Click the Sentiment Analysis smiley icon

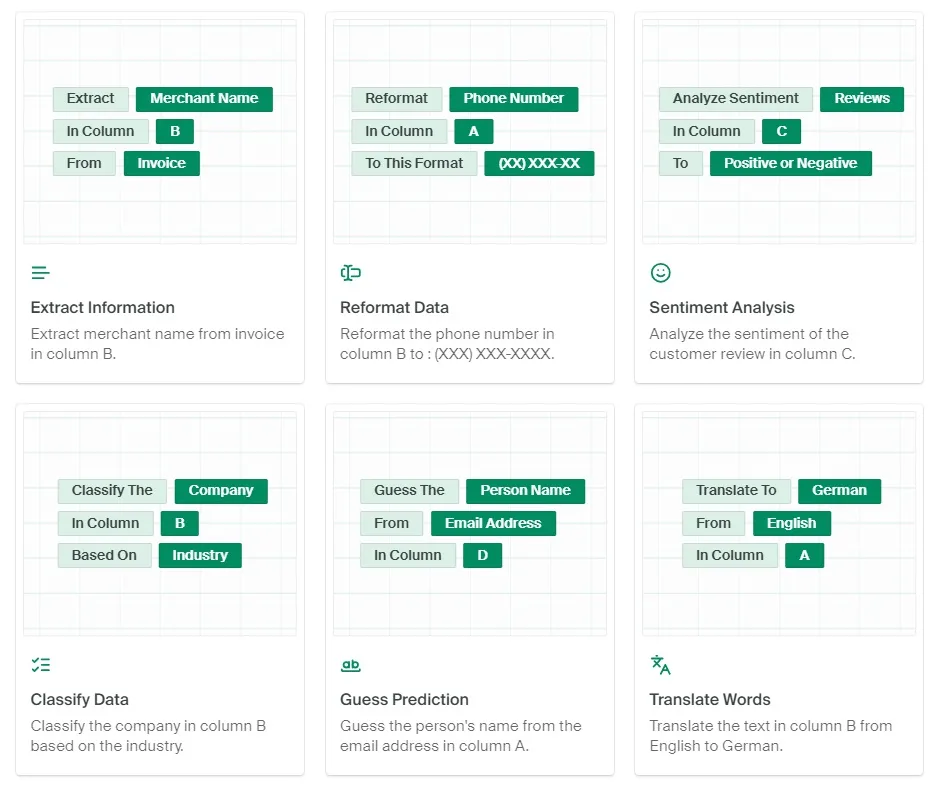[661, 273]
